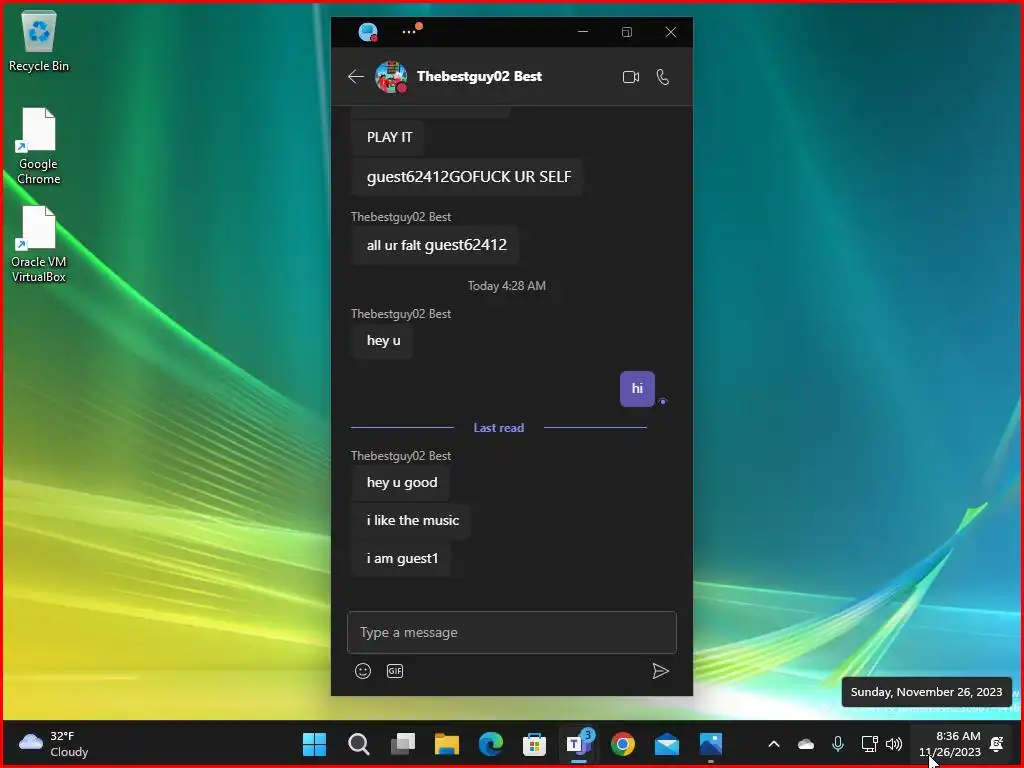
Task: Open the volume control tray icon
Action: click(x=894, y=744)
